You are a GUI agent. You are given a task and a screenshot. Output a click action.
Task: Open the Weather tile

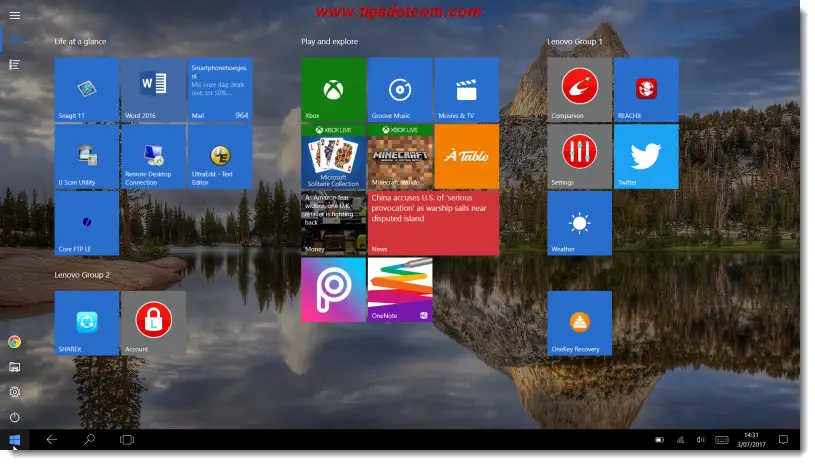click(x=580, y=223)
